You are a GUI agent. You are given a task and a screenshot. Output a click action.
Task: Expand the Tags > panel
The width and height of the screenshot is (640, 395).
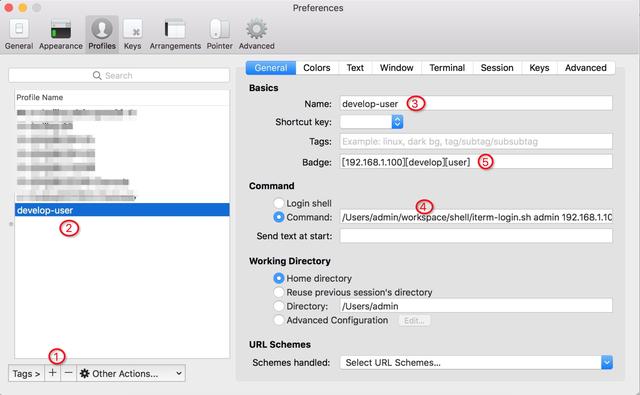tap(26, 373)
